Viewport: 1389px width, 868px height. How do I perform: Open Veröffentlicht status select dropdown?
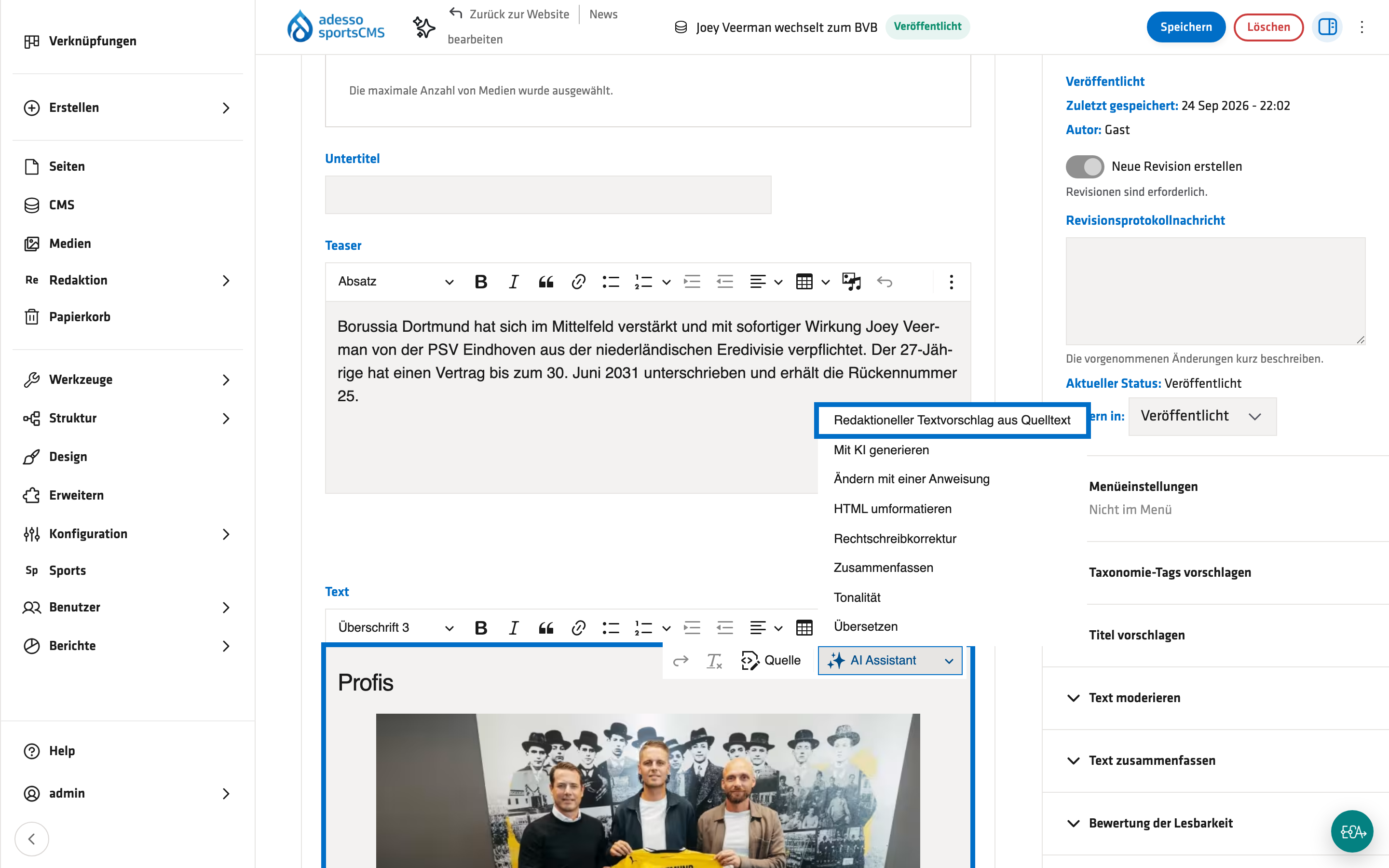point(1202,416)
